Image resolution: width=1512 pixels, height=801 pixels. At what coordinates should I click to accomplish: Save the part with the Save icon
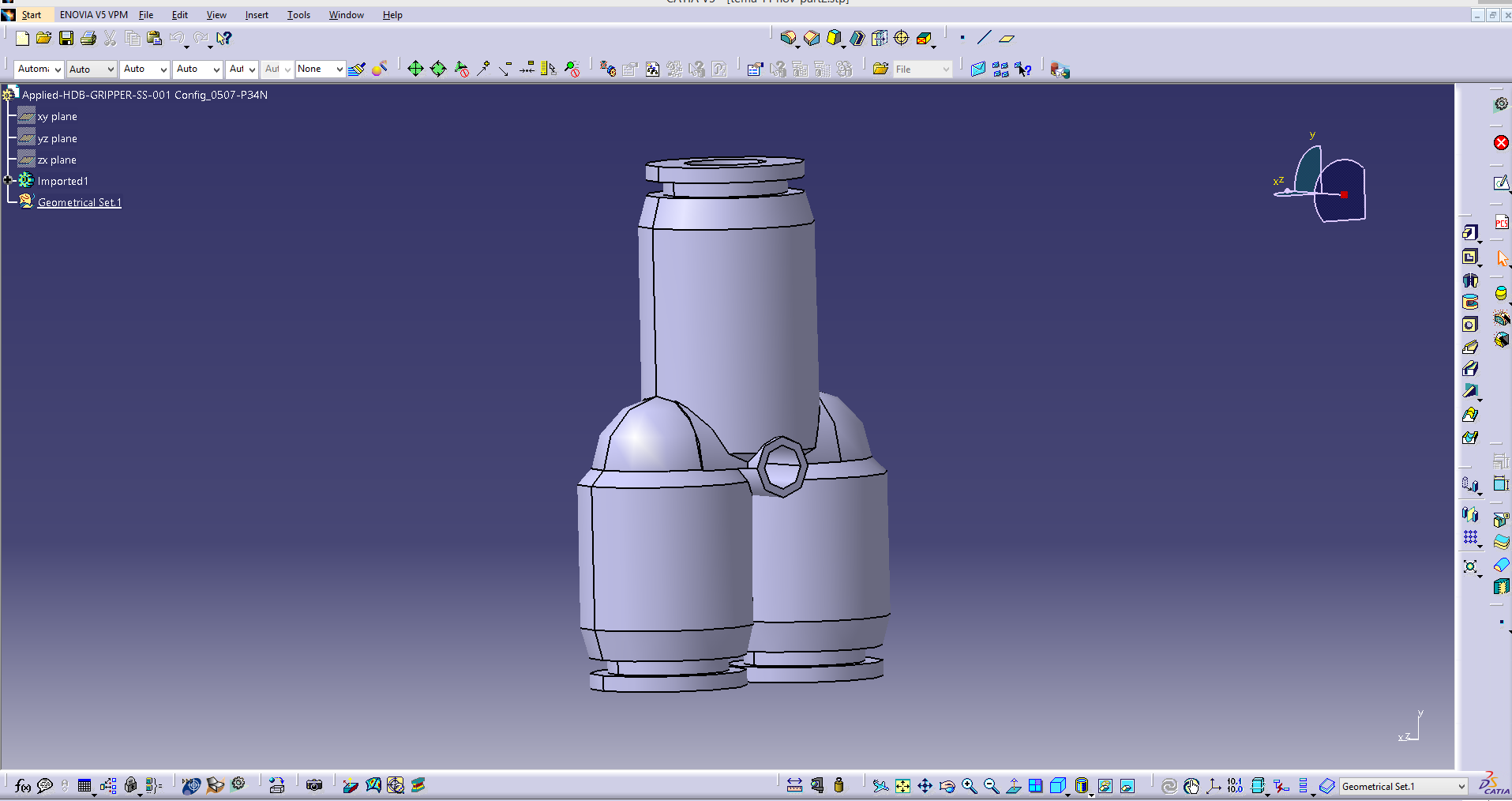pyautogui.click(x=66, y=38)
